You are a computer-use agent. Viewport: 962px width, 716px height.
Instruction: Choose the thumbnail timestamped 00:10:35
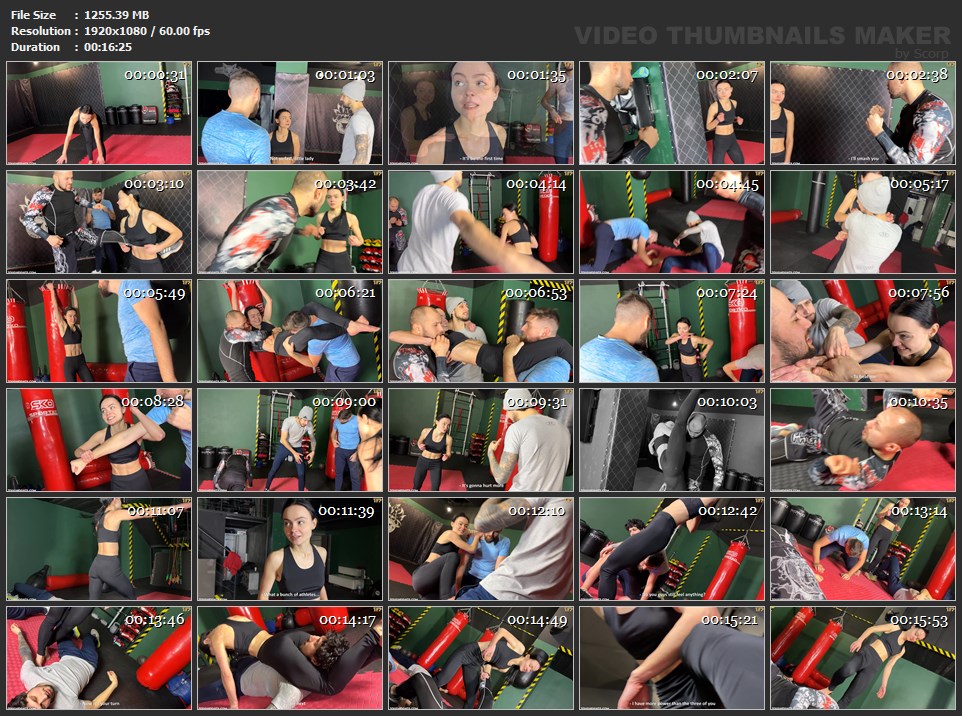pyautogui.click(x=863, y=440)
